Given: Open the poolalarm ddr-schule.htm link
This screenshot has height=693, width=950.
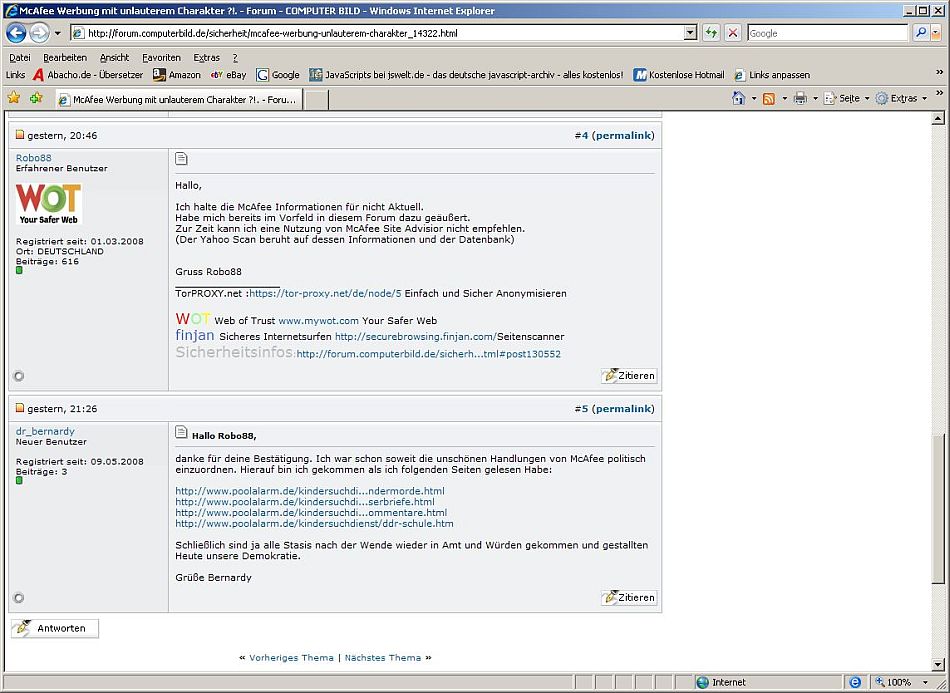Looking at the screenshot, I should [x=314, y=523].
